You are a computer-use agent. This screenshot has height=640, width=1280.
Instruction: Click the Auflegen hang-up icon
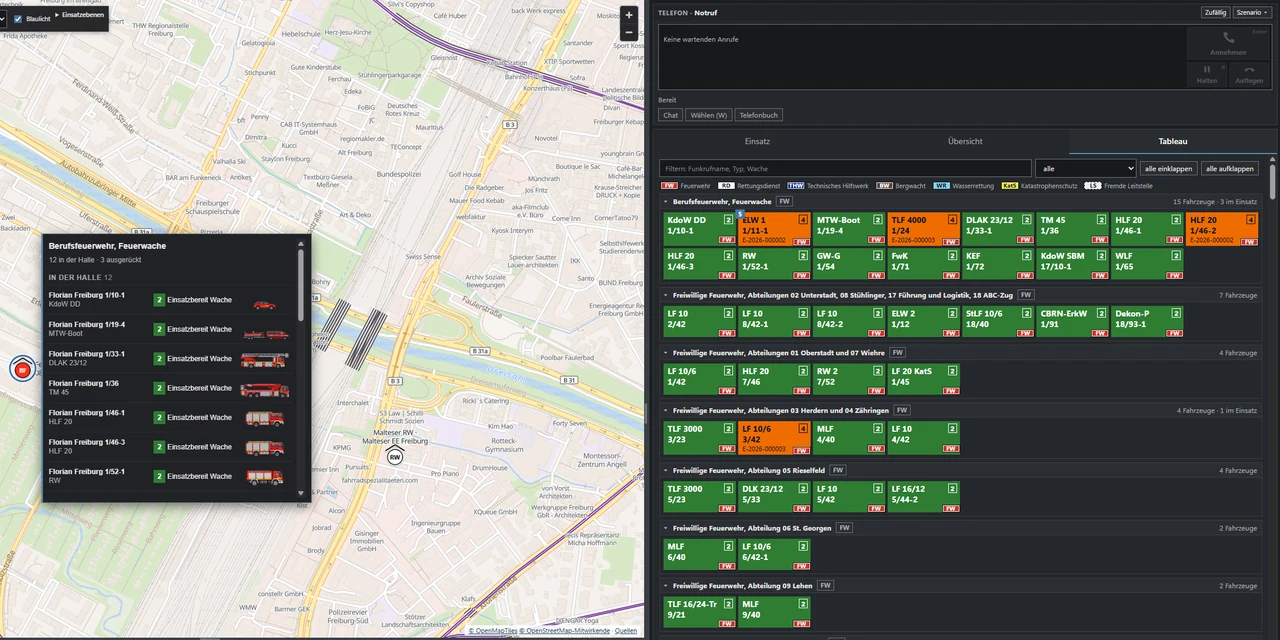[1249, 70]
